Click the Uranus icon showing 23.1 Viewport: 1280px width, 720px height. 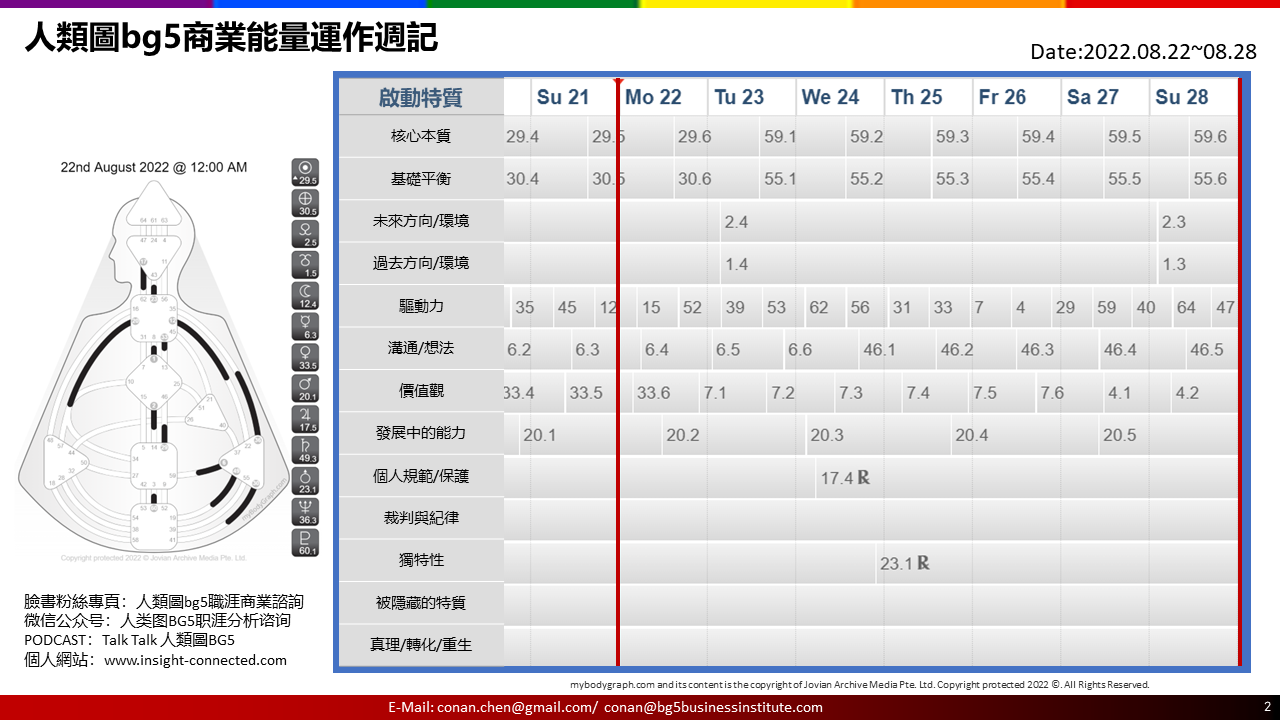point(305,481)
